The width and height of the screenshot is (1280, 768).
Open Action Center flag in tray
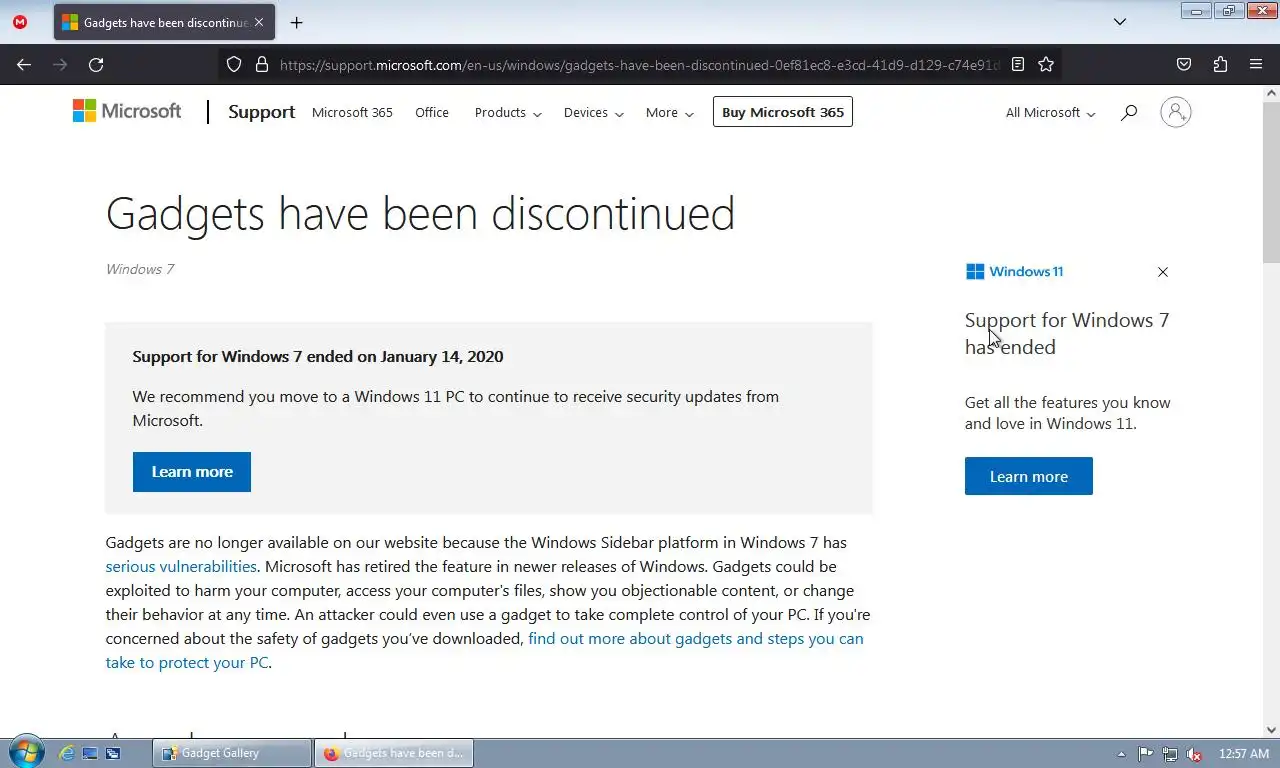pos(1146,754)
